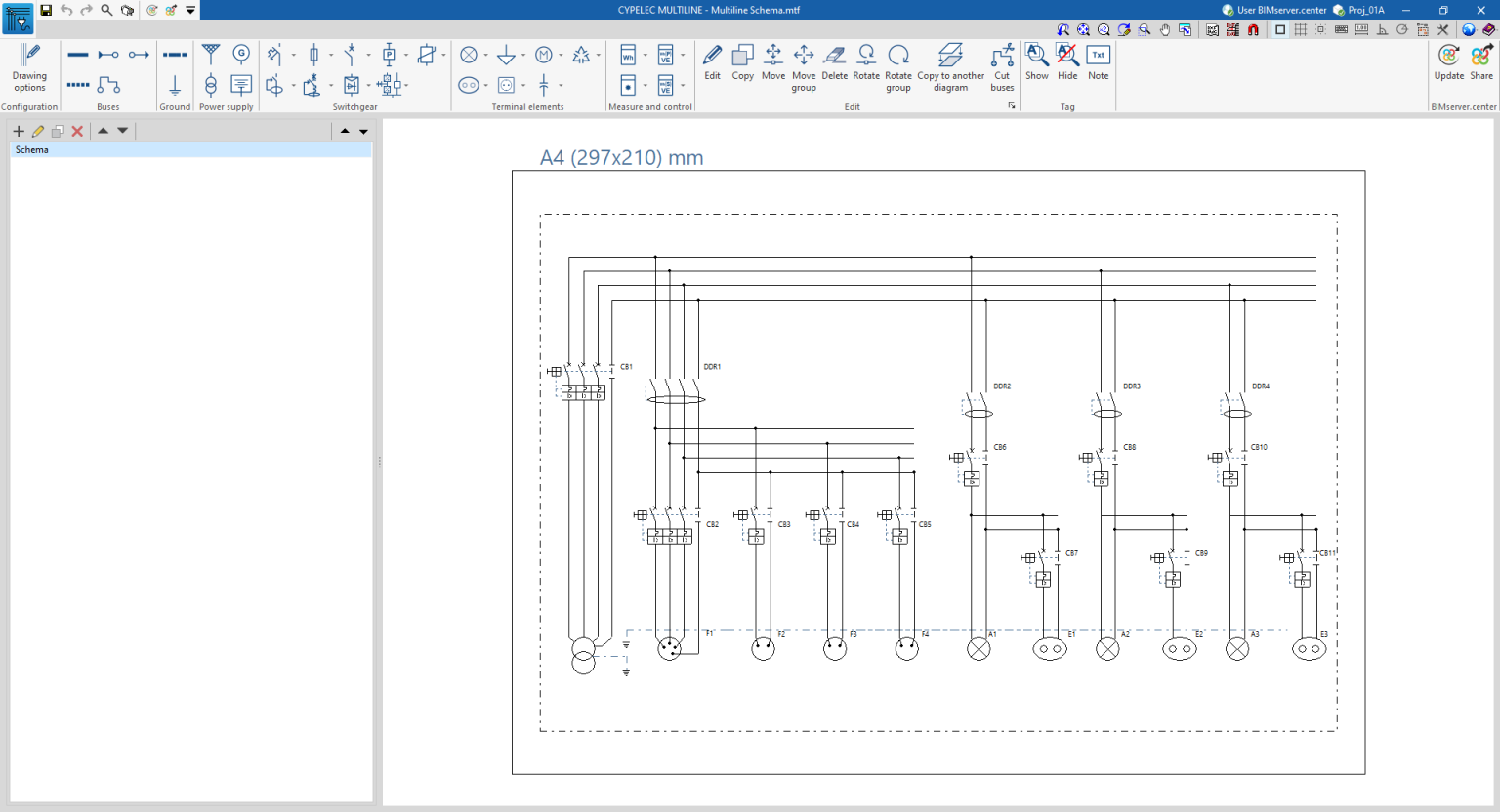Screen dimensions: 1500x812
Task: Click the Update icon in BIMserver.center group
Action: click(1449, 61)
